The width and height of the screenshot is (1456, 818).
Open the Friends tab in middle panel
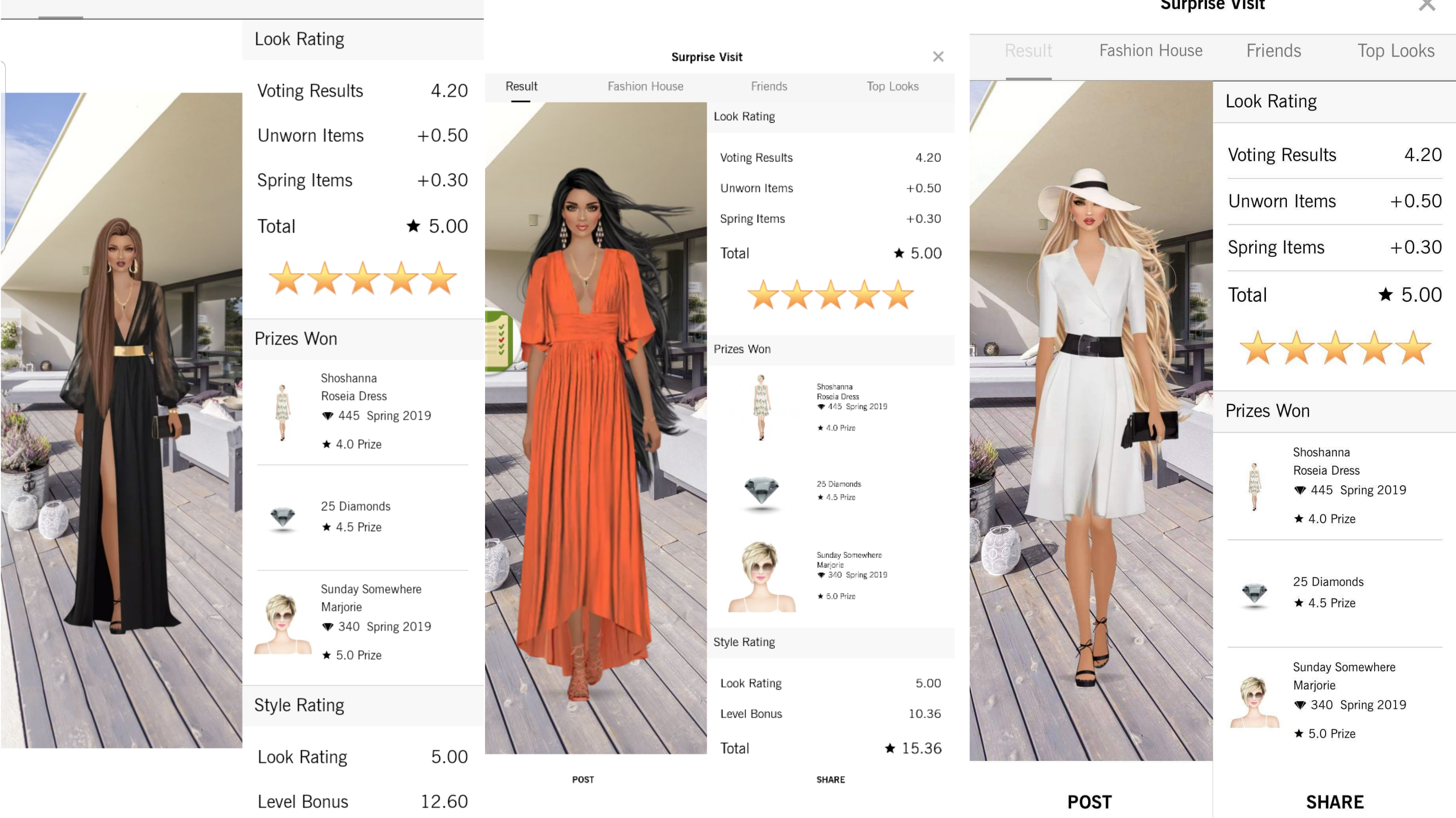tap(768, 86)
